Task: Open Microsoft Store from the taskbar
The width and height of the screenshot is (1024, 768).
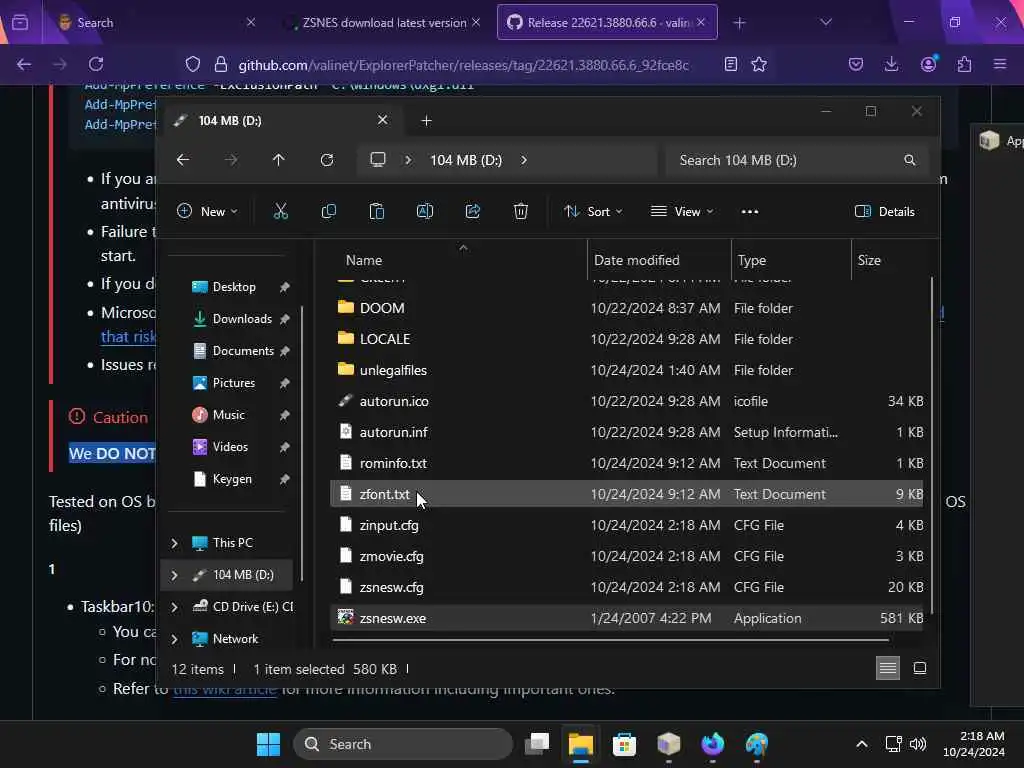Action: [624, 744]
